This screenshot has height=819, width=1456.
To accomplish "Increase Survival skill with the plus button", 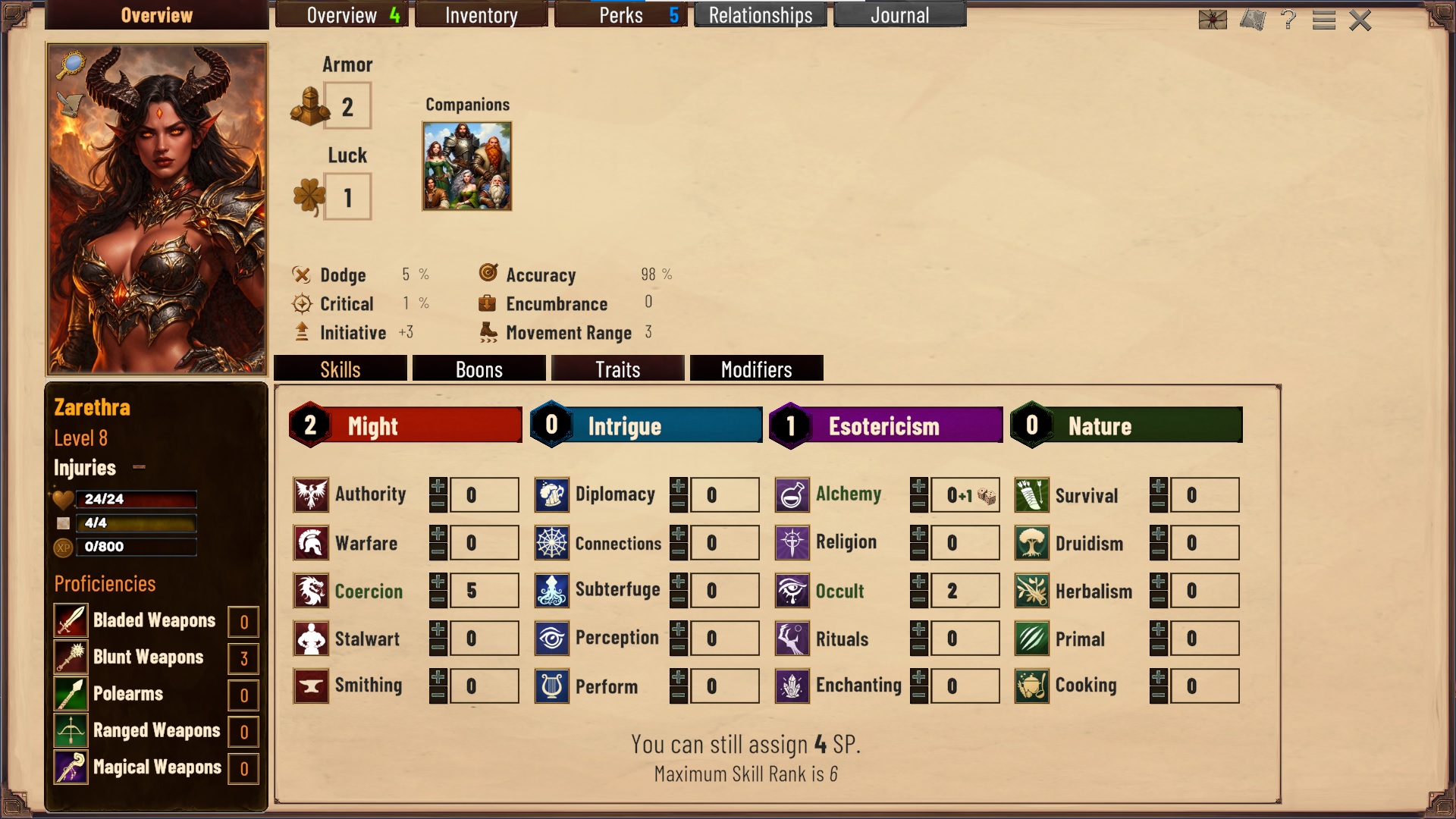I will pos(1159,486).
